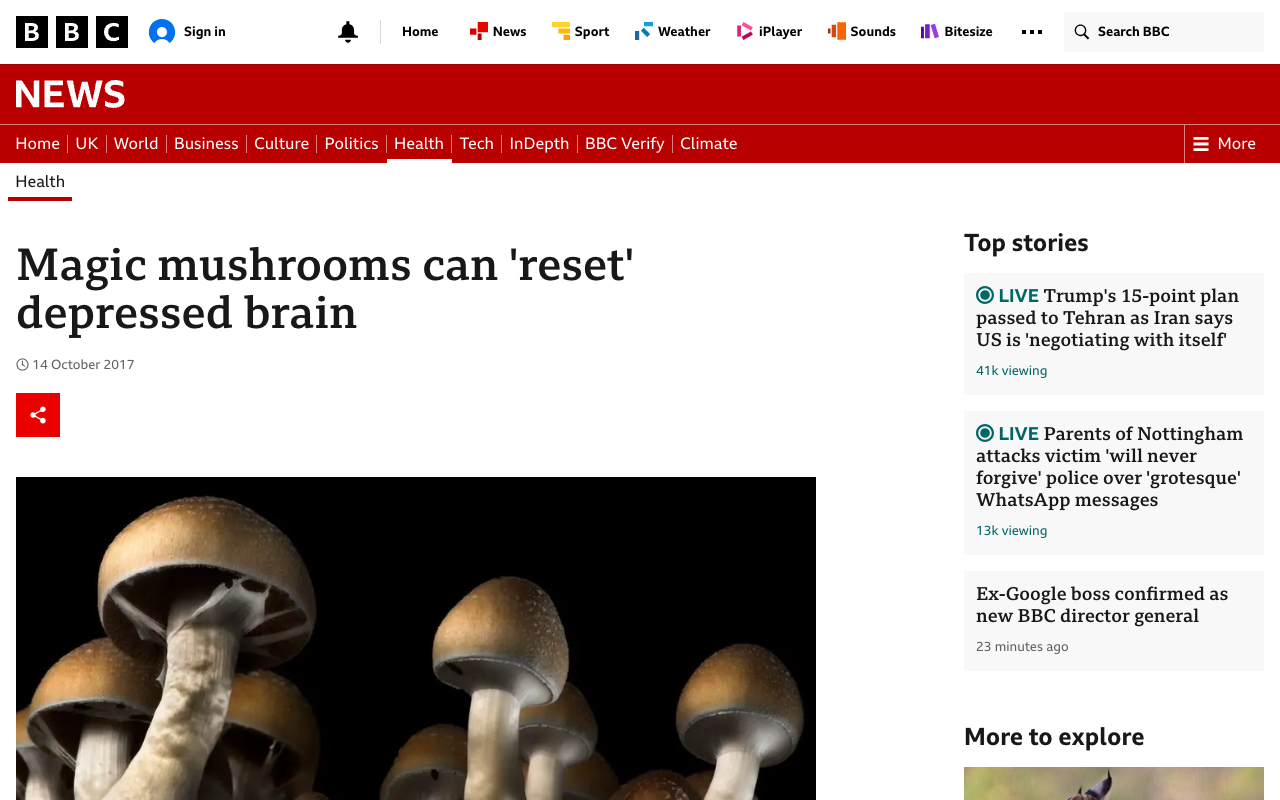Read the Ex-Google boss director general story
The height and width of the screenshot is (800, 1280).
[x=1102, y=605]
